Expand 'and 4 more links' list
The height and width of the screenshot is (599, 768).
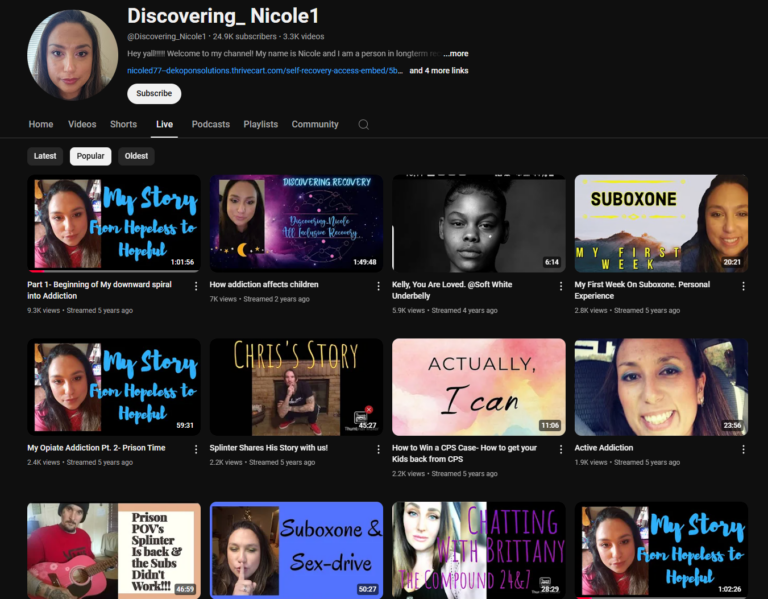pyautogui.click(x=438, y=71)
